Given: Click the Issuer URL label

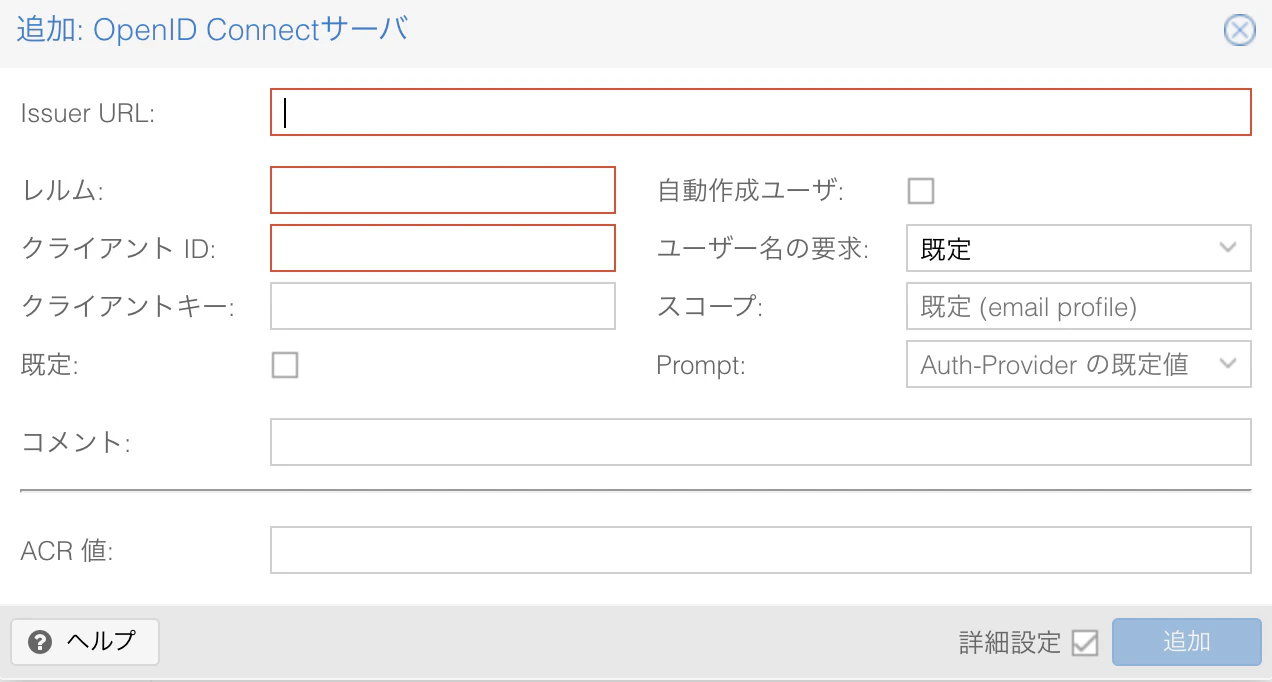Looking at the screenshot, I should coord(88,113).
